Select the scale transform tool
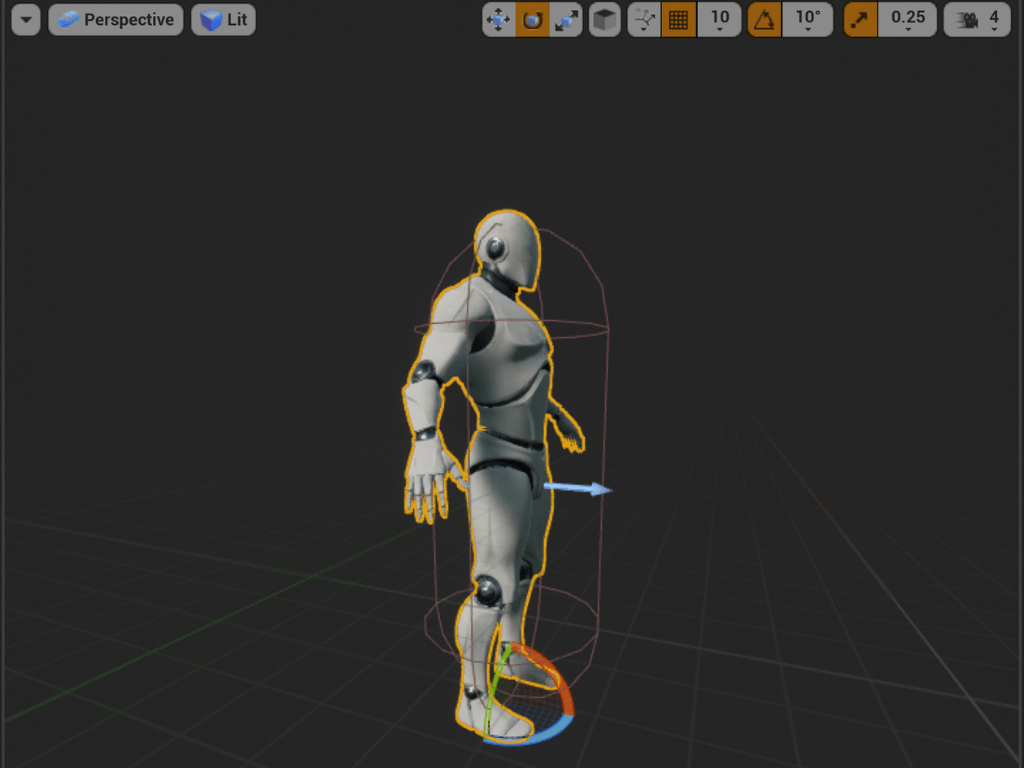The height and width of the screenshot is (768, 1024). tap(566, 20)
